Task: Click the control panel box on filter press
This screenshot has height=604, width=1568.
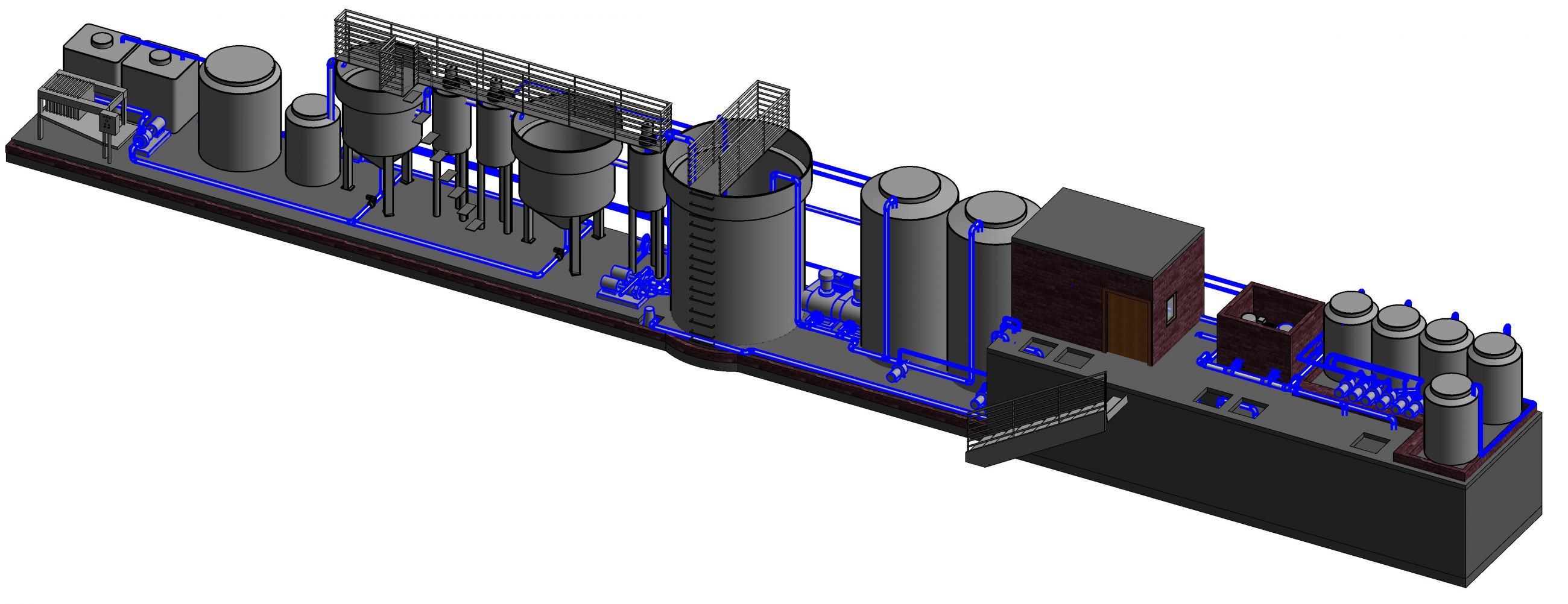Action: 110,123
